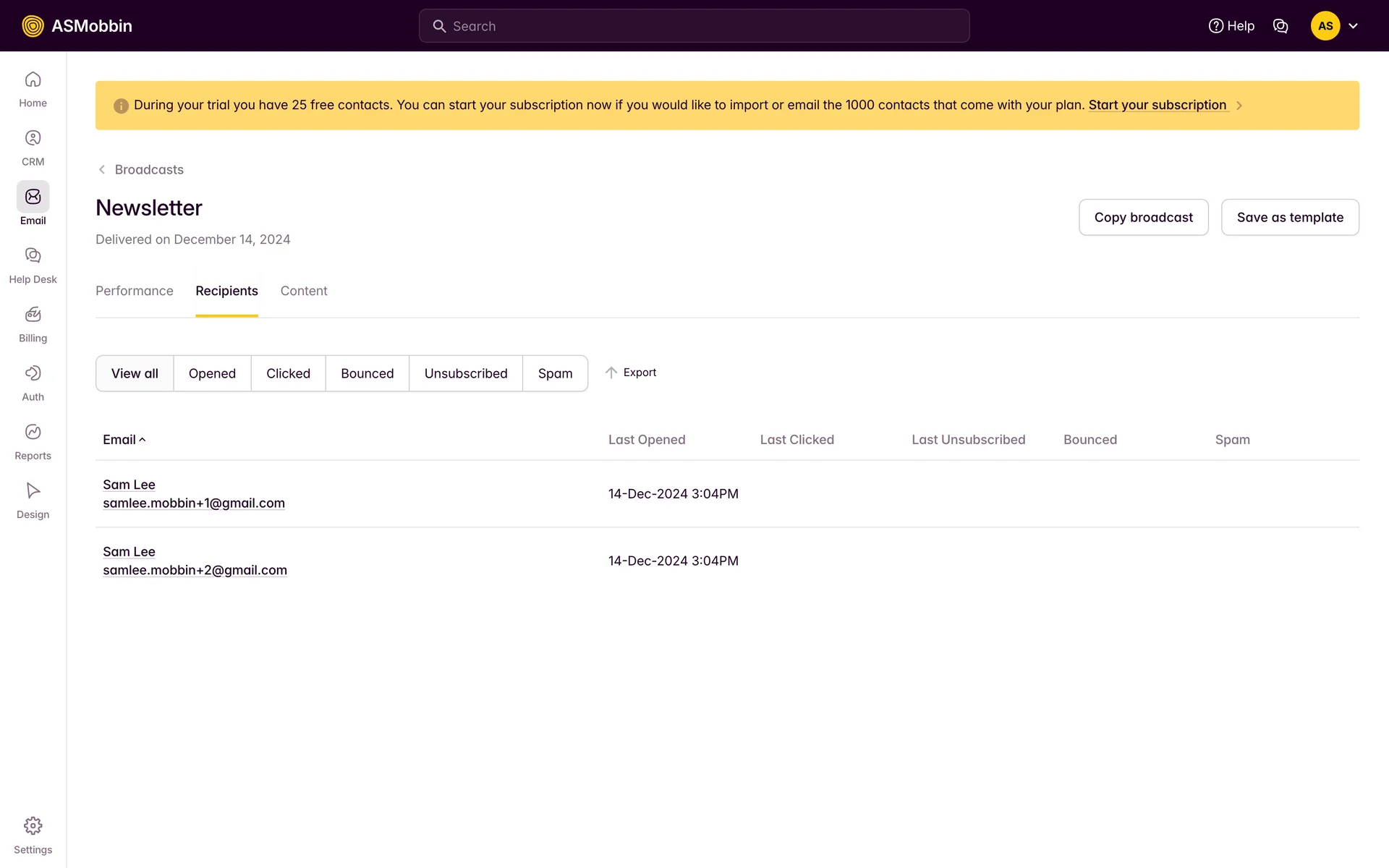Click the chat messages icon in header
Screen dimensions: 1389x868
1280,26
